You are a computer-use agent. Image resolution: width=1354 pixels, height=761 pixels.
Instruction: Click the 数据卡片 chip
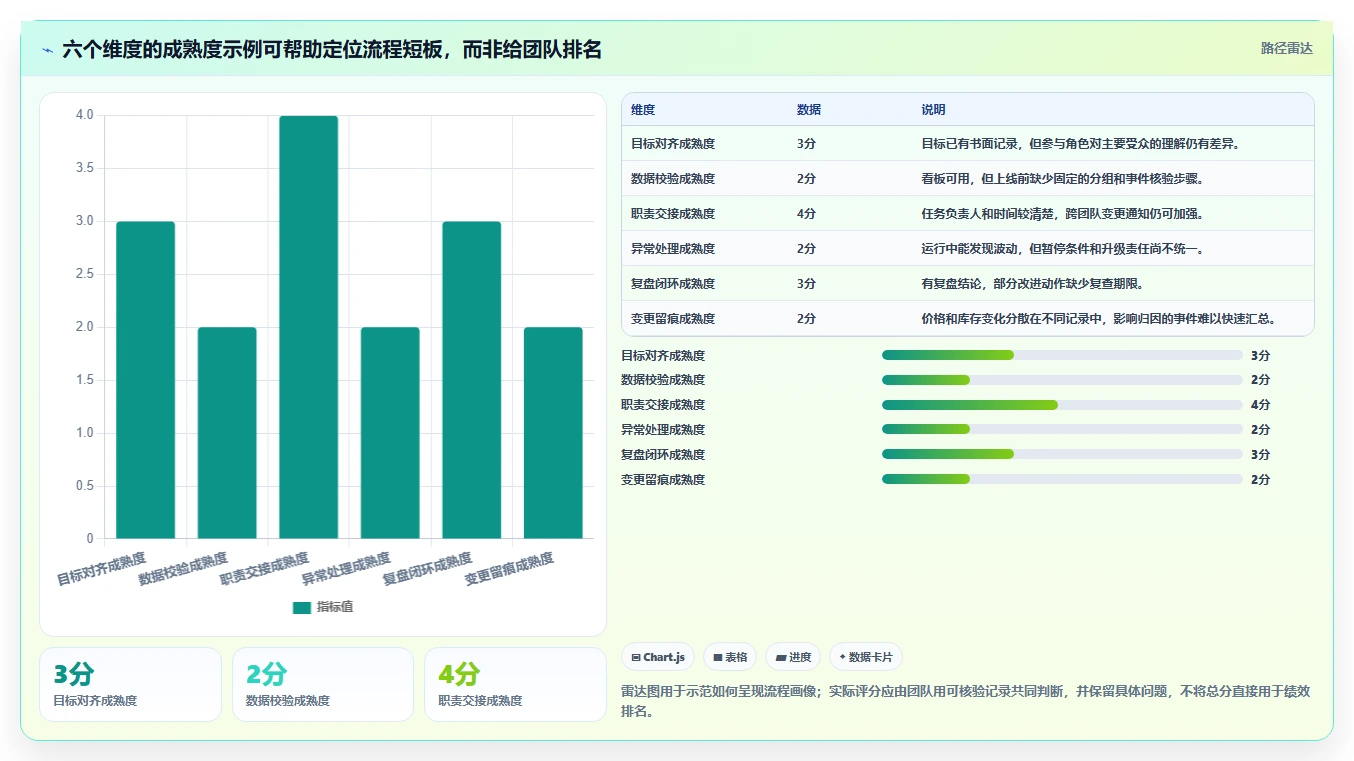click(866, 657)
